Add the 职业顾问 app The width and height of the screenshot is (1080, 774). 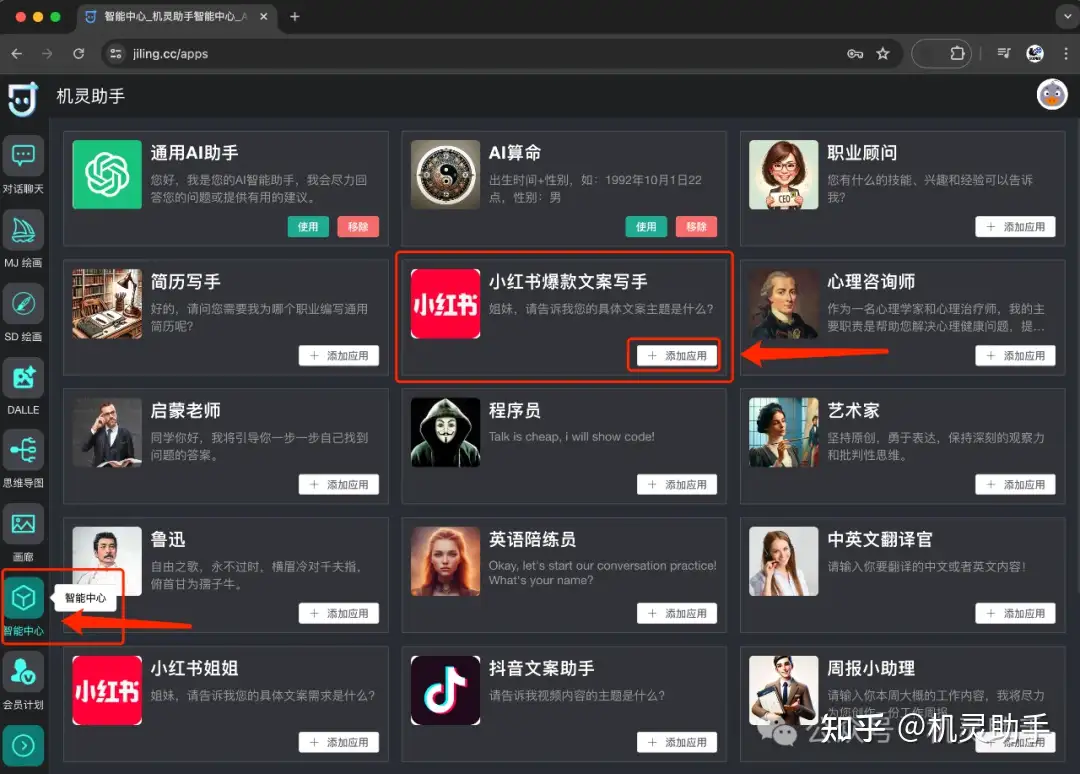point(1015,227)
